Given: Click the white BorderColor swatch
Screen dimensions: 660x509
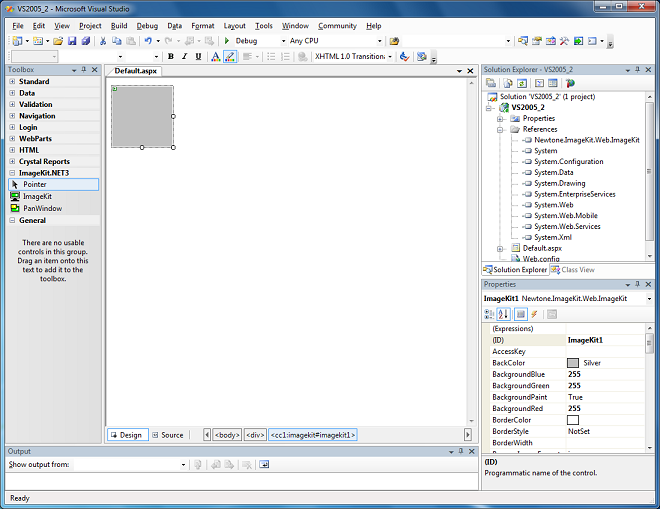Looking at the screenshot, I should pyautogui.click(x=573, y=420).
